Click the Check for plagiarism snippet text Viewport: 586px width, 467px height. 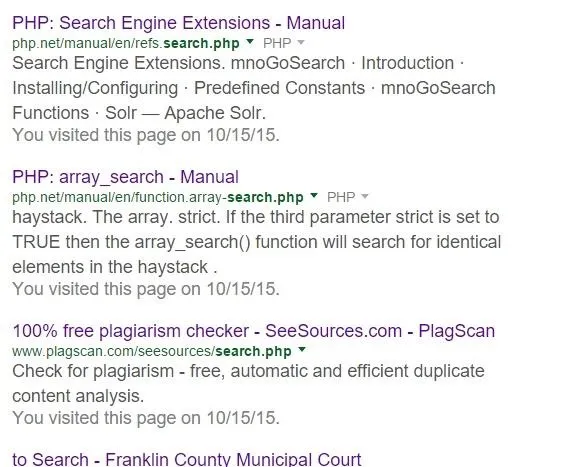[248, 384]
